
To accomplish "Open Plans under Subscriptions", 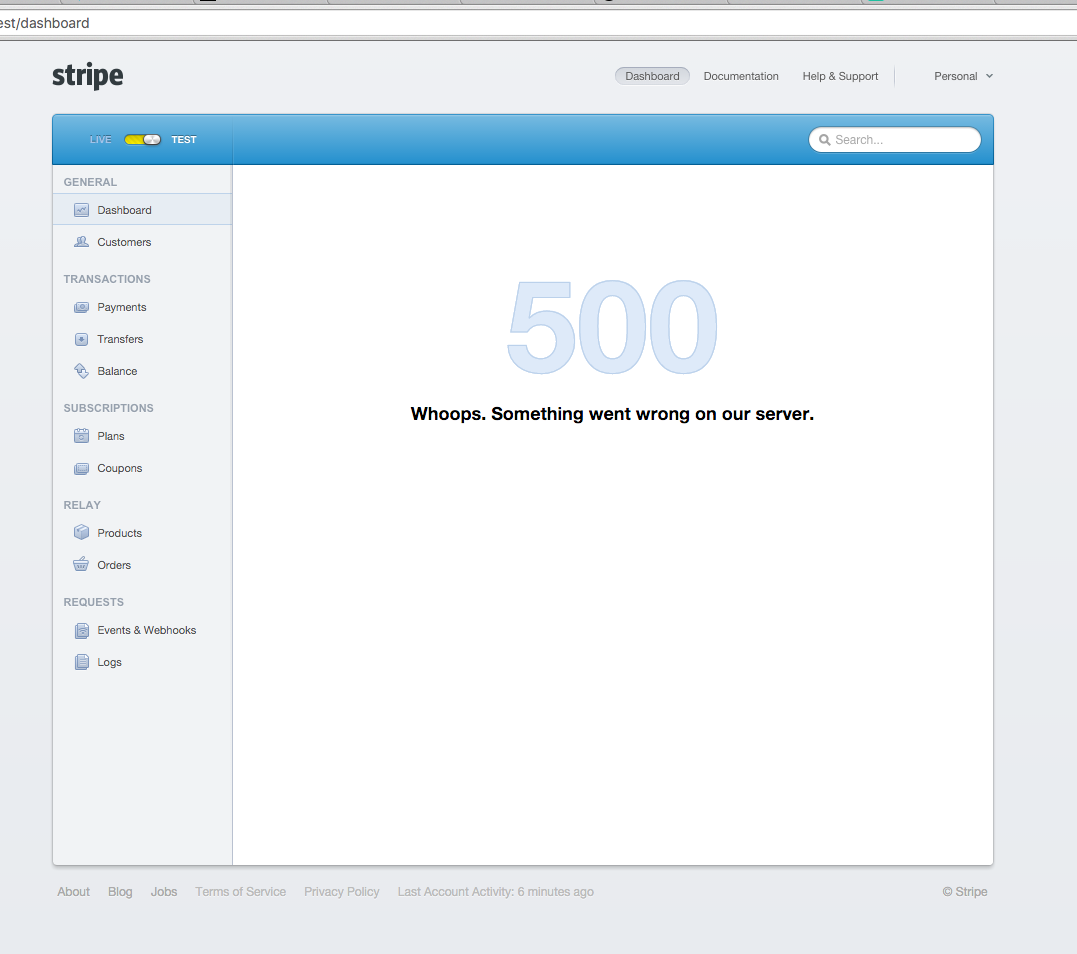I will [142, 436].
